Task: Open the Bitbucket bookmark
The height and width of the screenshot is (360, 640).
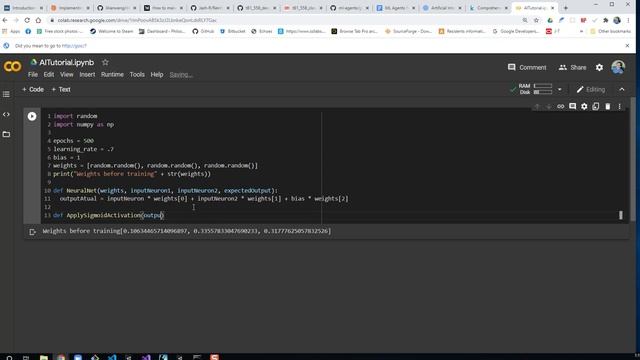Action: [x=232, y=31]
